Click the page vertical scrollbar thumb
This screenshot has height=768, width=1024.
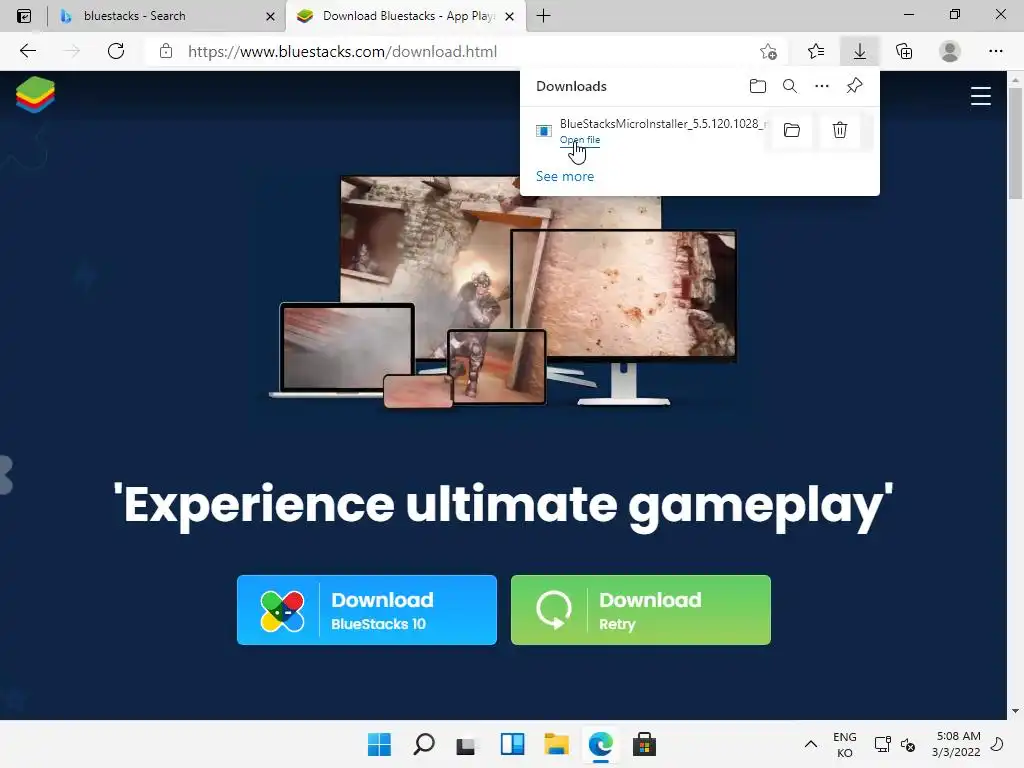pos(1015,144)
